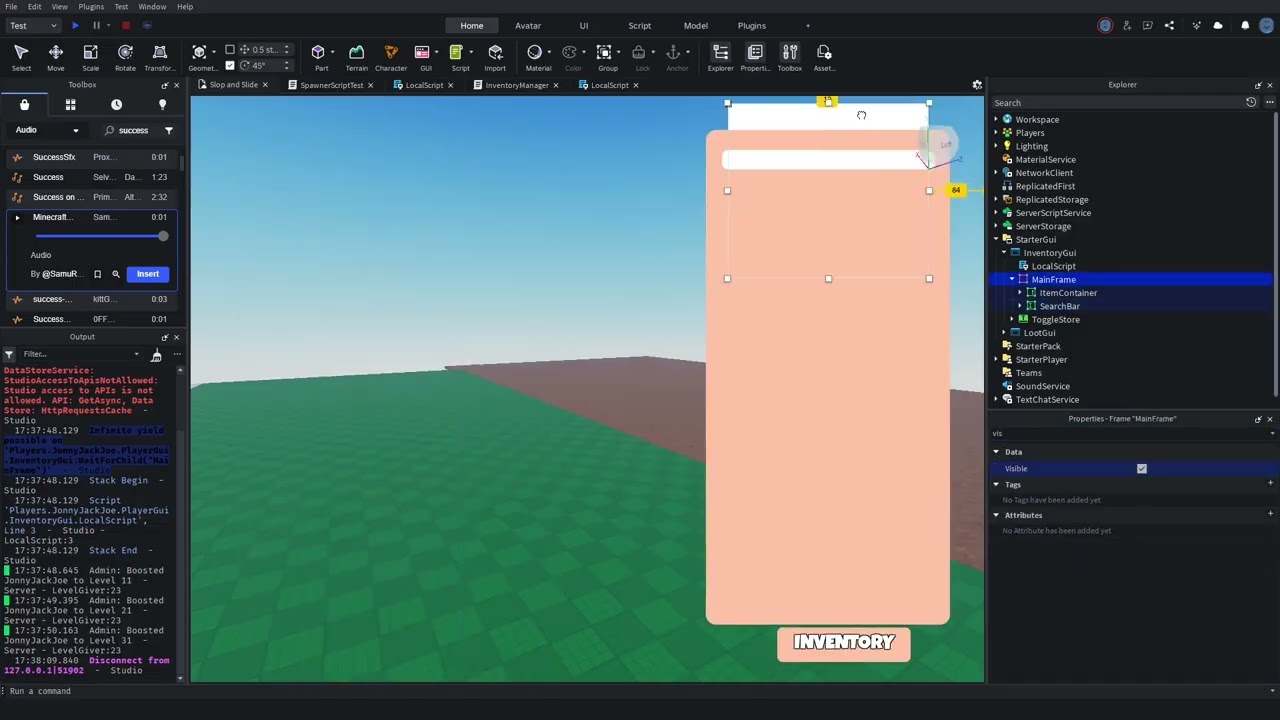1280x720 pixels.
Task: Toggle the Visible property checkbox
Action: [x=1141, y=468]
